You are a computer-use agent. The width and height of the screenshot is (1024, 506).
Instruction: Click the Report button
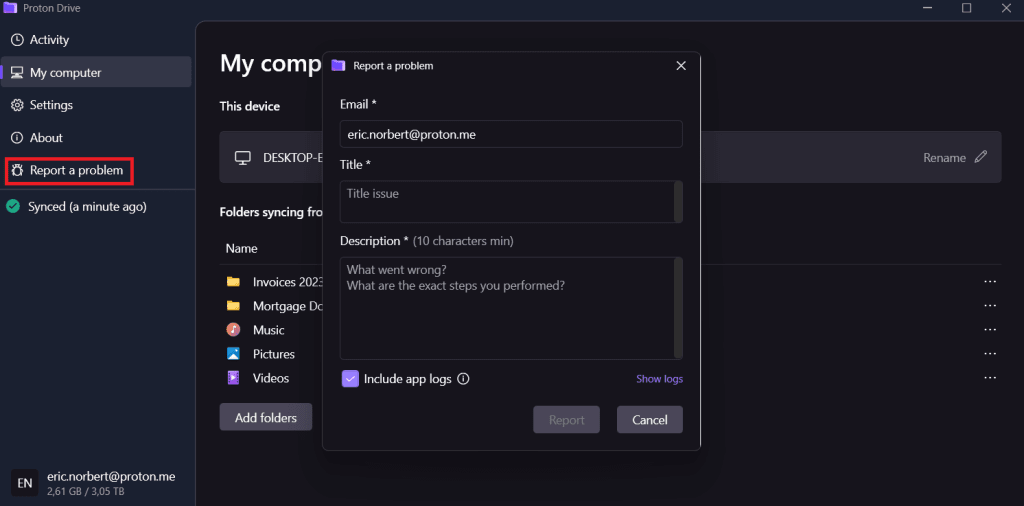[x=566, y=420]
